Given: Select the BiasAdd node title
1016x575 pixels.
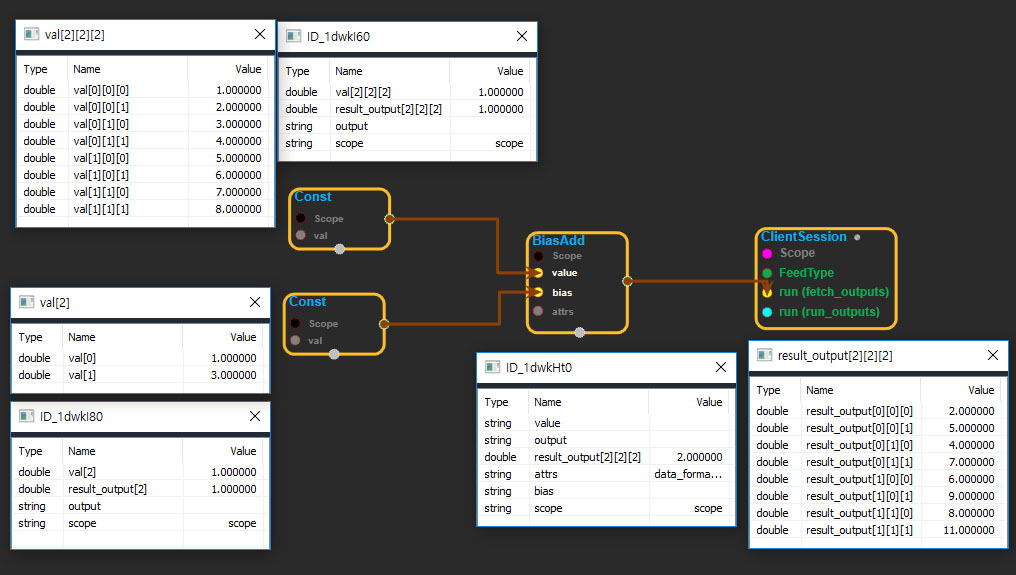Looking at the screenshot, I should [x=558, y=241].
